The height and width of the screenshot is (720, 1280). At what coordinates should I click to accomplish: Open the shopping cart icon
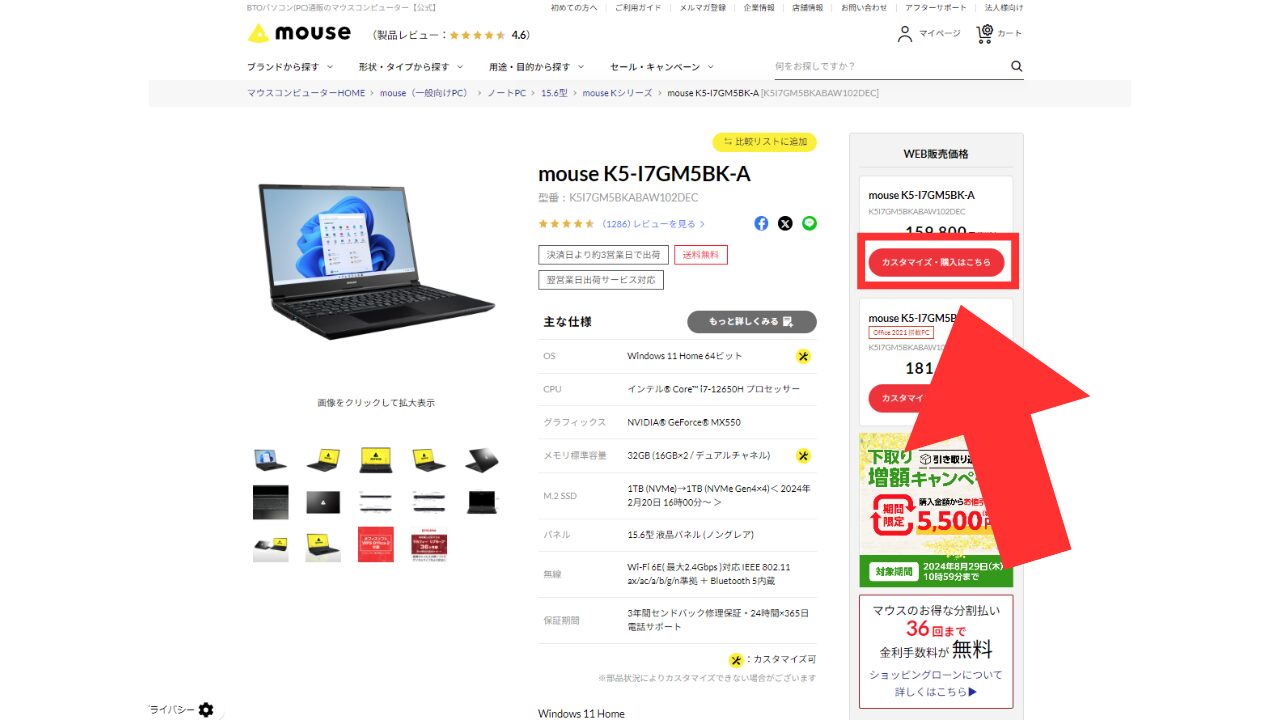(985, 34)
